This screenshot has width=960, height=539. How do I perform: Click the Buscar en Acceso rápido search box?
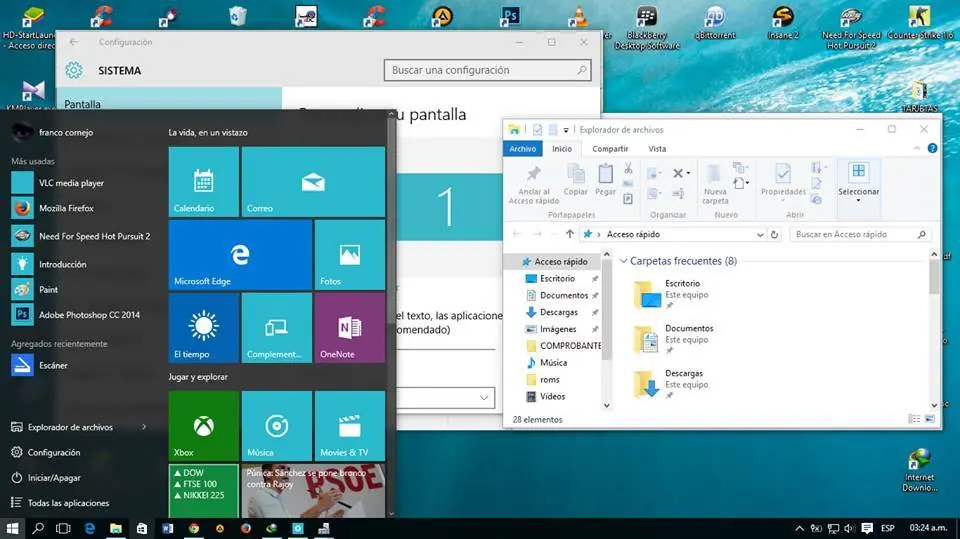click(x=860, y=235)
